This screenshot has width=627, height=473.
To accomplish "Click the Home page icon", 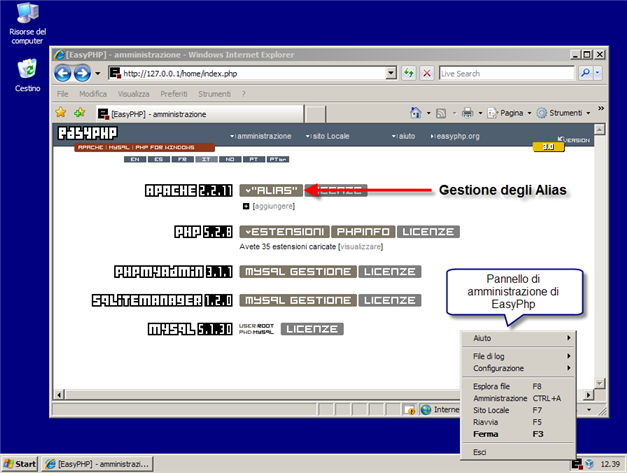I will click(416, 113).
